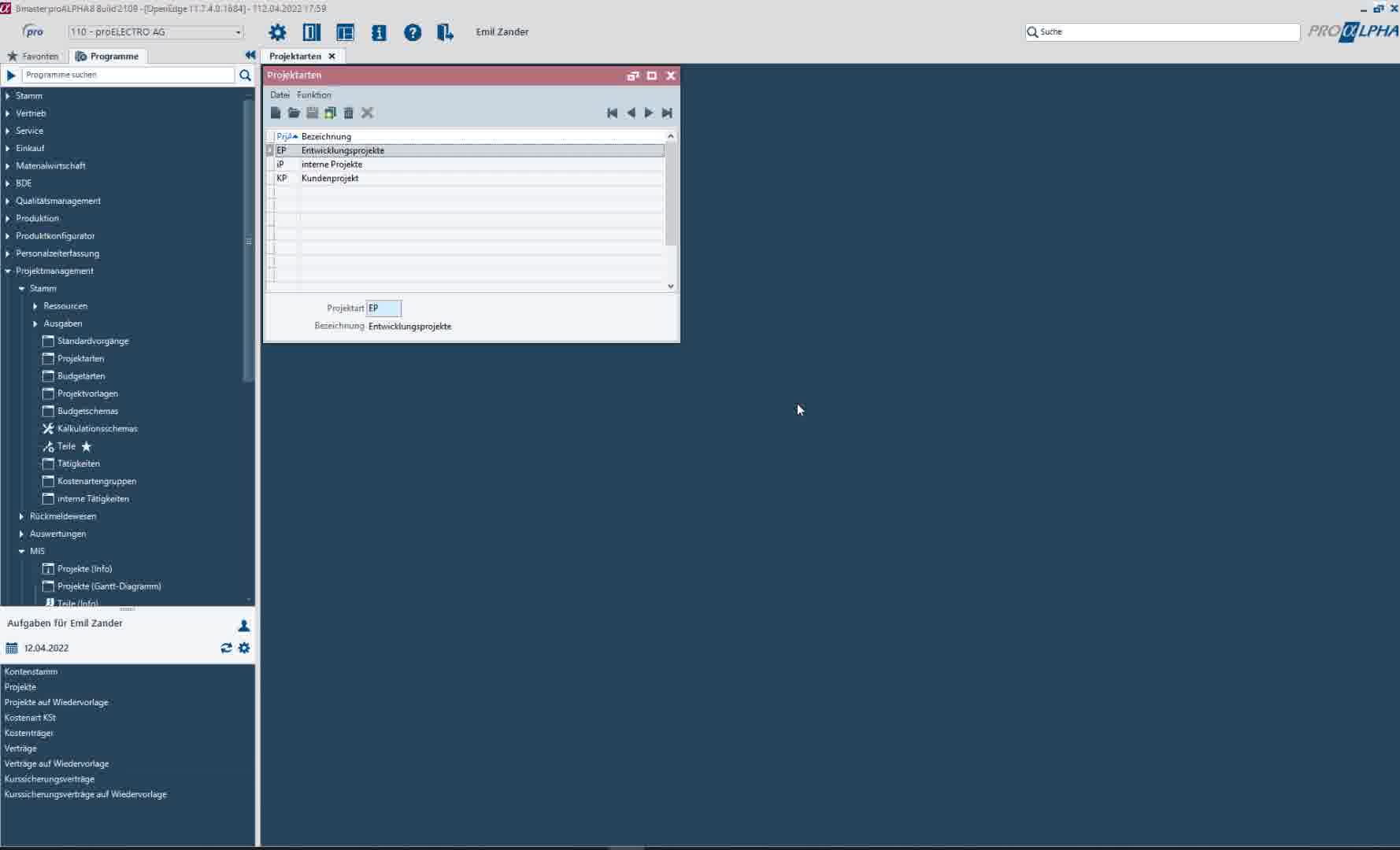Click the user icon in the Aufgaben panel

(x=244, y=625)
